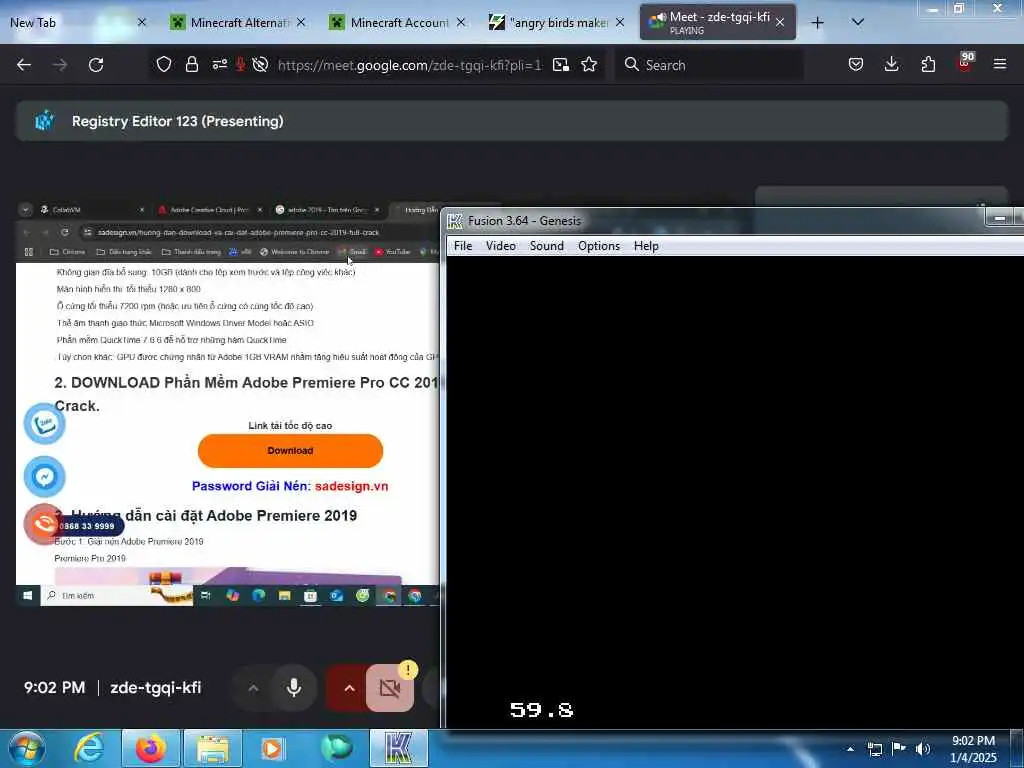This screenshot has width=1024, height=768.
Task: Open the Windows 7 Start orb
Action: (x=26, y=749)
